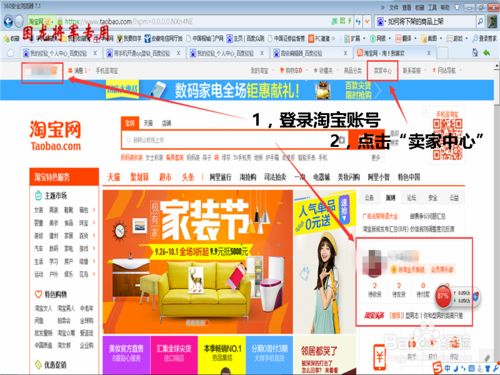The height and width of the screenshot is (375, 500).
Task: Open the 扩展 extensions toolbar dropdown
Action: 355,39
